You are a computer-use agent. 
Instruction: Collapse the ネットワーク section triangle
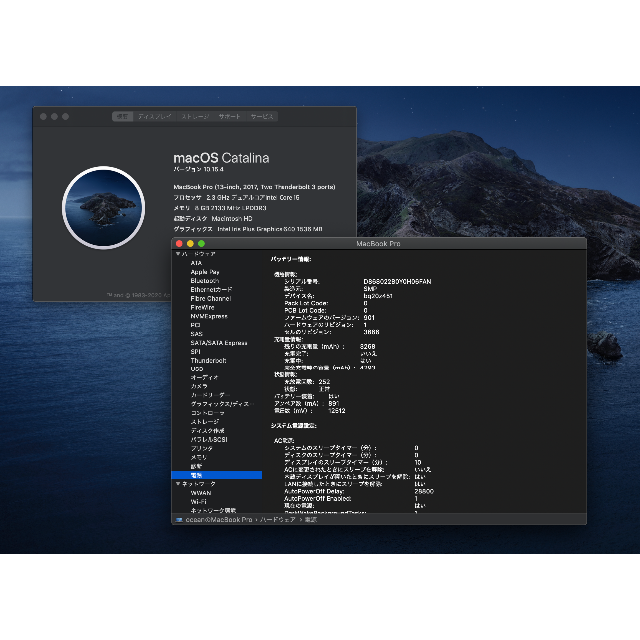point(178,484)
